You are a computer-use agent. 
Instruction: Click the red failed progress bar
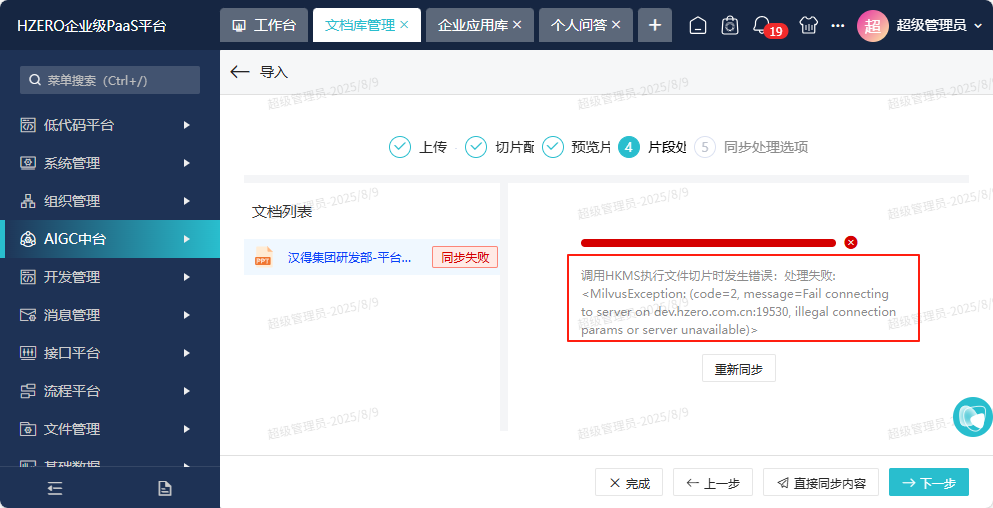click(708, 242)
